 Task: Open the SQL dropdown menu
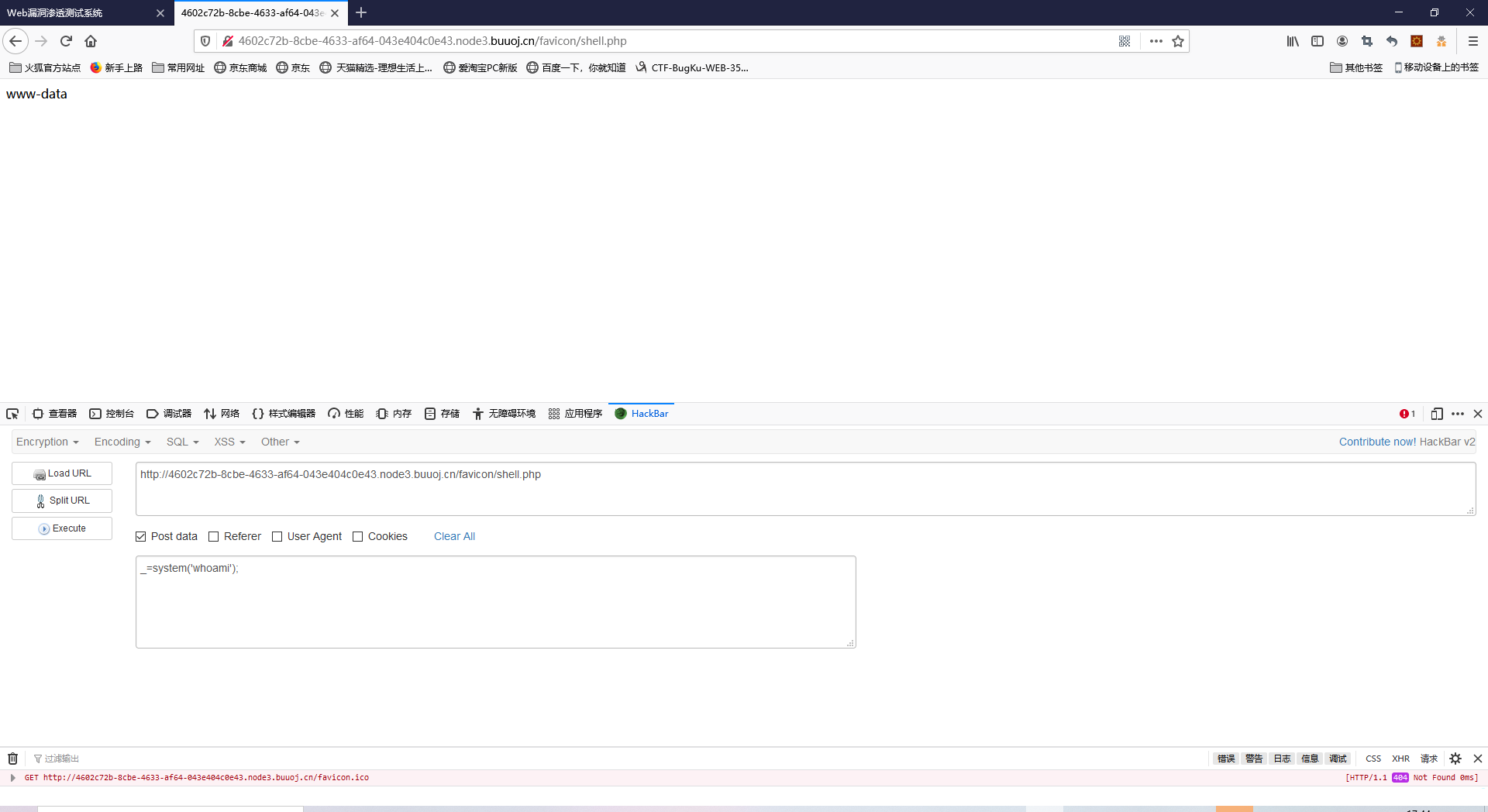pos(181,442)
